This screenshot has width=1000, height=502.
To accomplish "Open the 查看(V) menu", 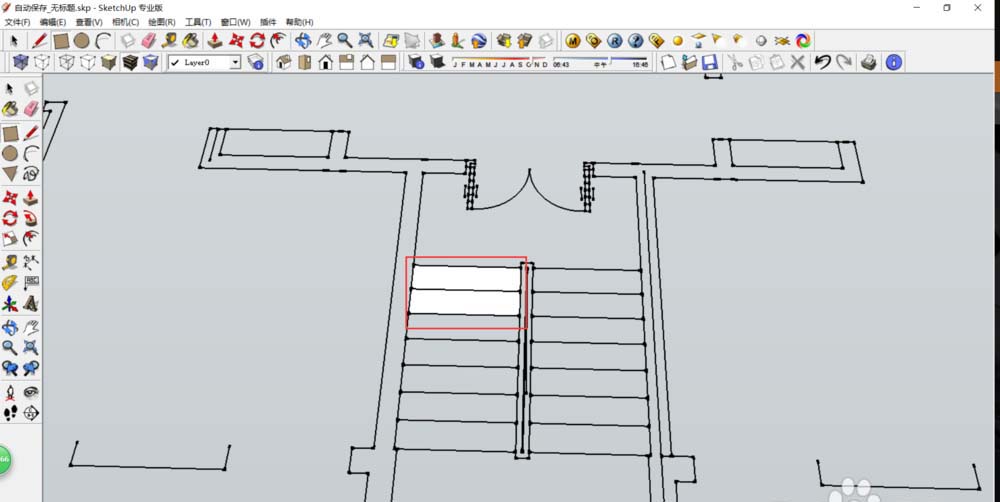I will tap(89, 22).
